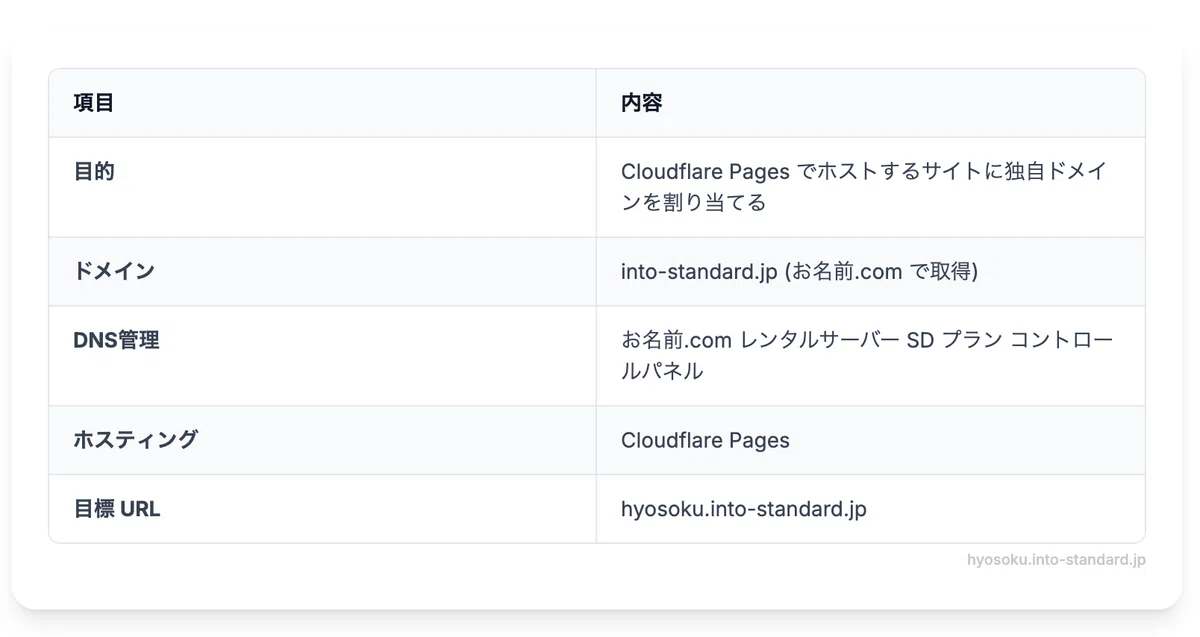Viewport: 1200px width, 637px height.
Task: Select the Cloudflare Pages hosting value cell
Action: (x=870, y=440)
